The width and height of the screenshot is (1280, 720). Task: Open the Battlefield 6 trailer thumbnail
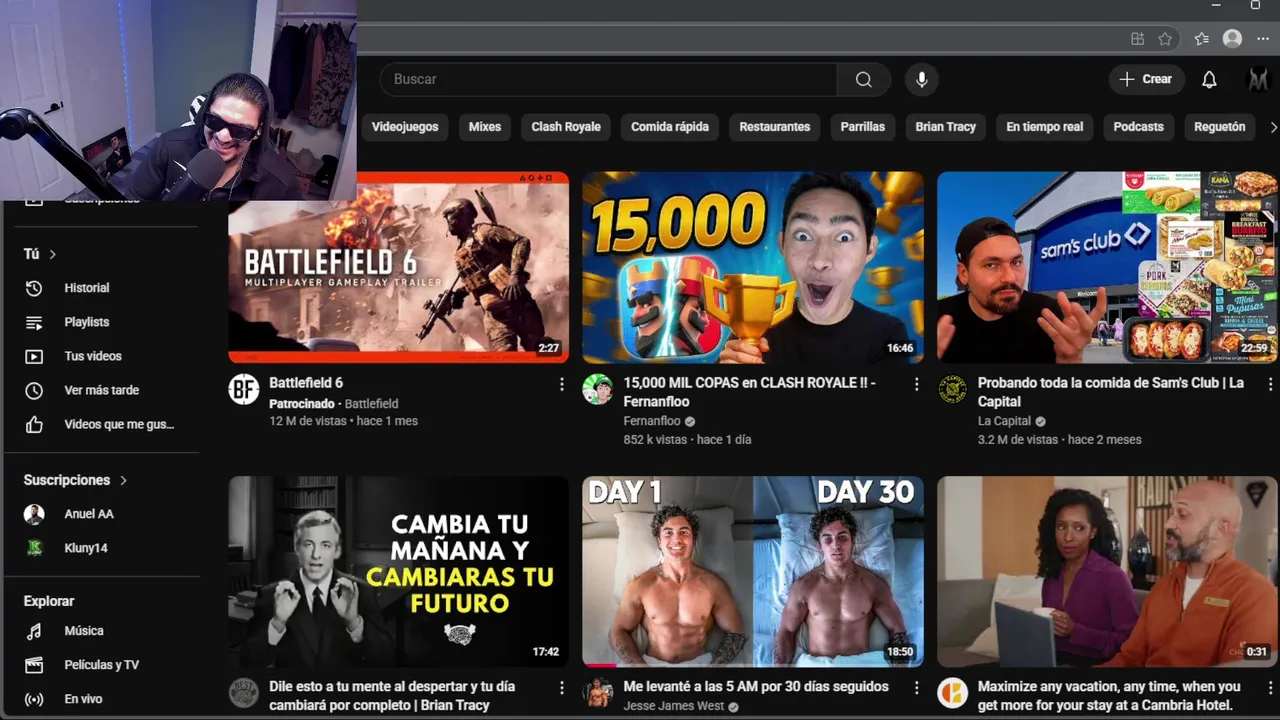coord(398,267)
